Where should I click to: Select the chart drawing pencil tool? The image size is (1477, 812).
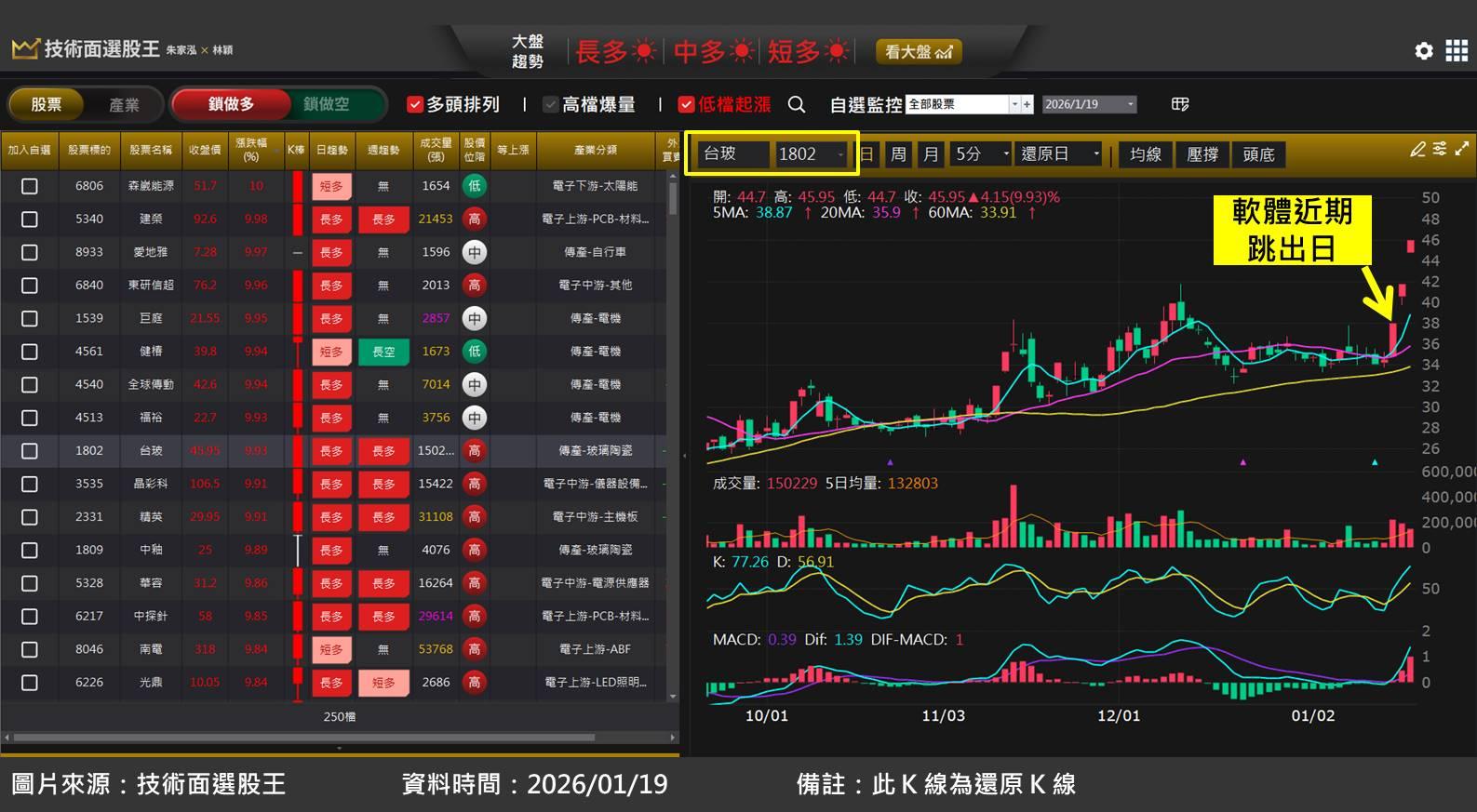[x=1417, y=149]
